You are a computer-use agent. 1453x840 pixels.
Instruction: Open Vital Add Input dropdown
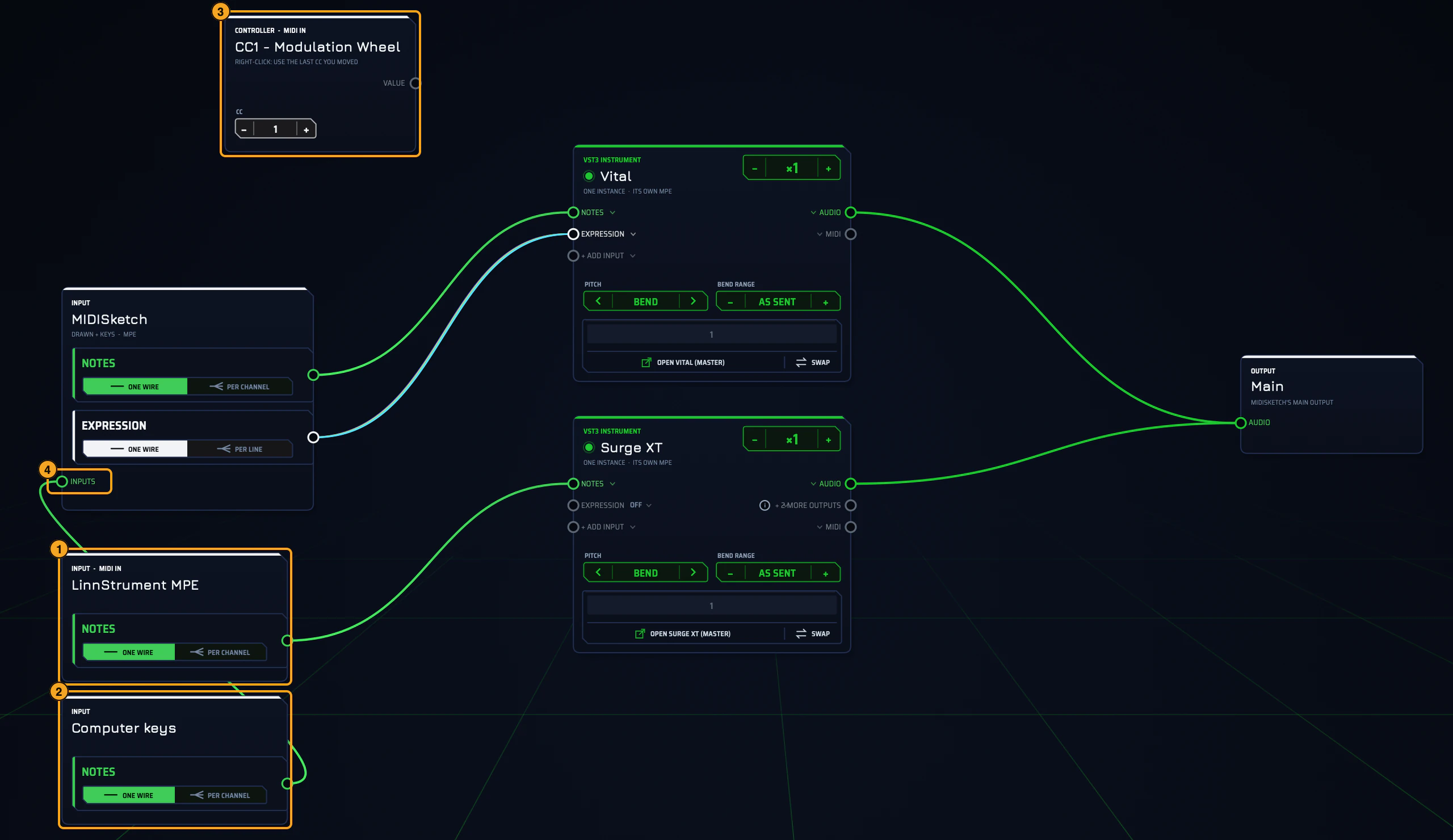tap(632, 256)
